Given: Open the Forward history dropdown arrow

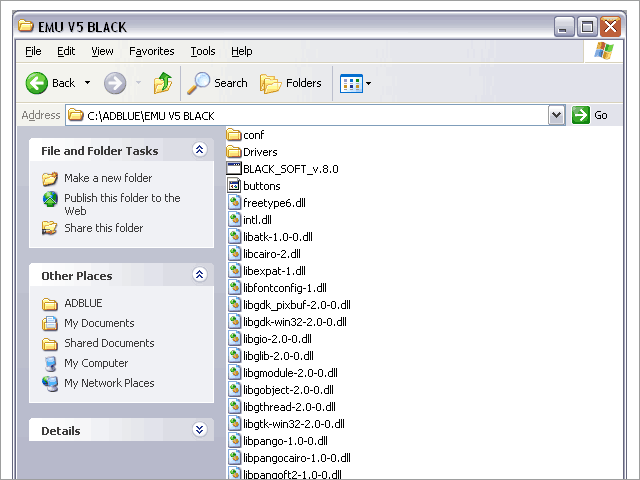Looking at the screenshot, I should coord(138,83).
